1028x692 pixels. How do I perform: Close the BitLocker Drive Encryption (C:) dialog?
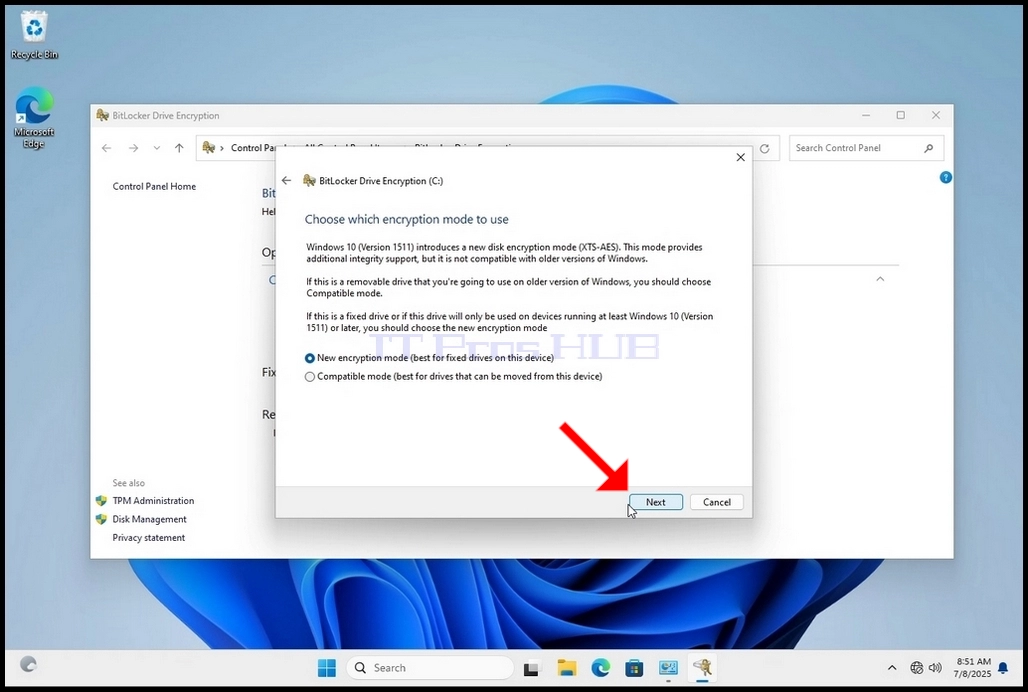pyautogui.click(x=740, y=157)
